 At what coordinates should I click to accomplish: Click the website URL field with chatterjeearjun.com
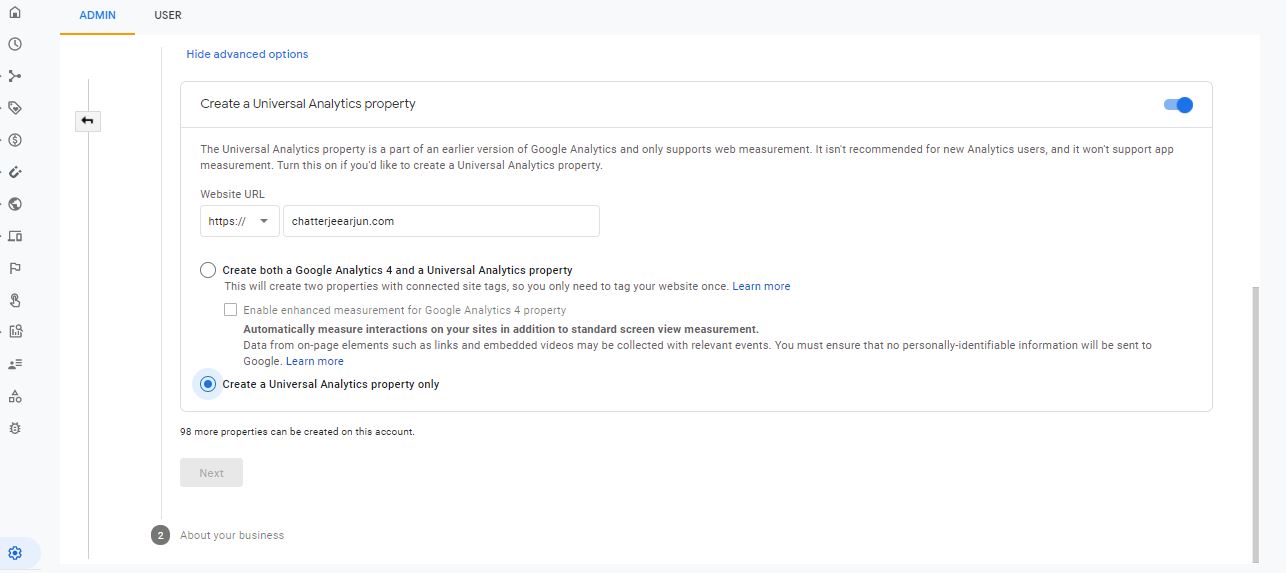click(x=441, y=221)
